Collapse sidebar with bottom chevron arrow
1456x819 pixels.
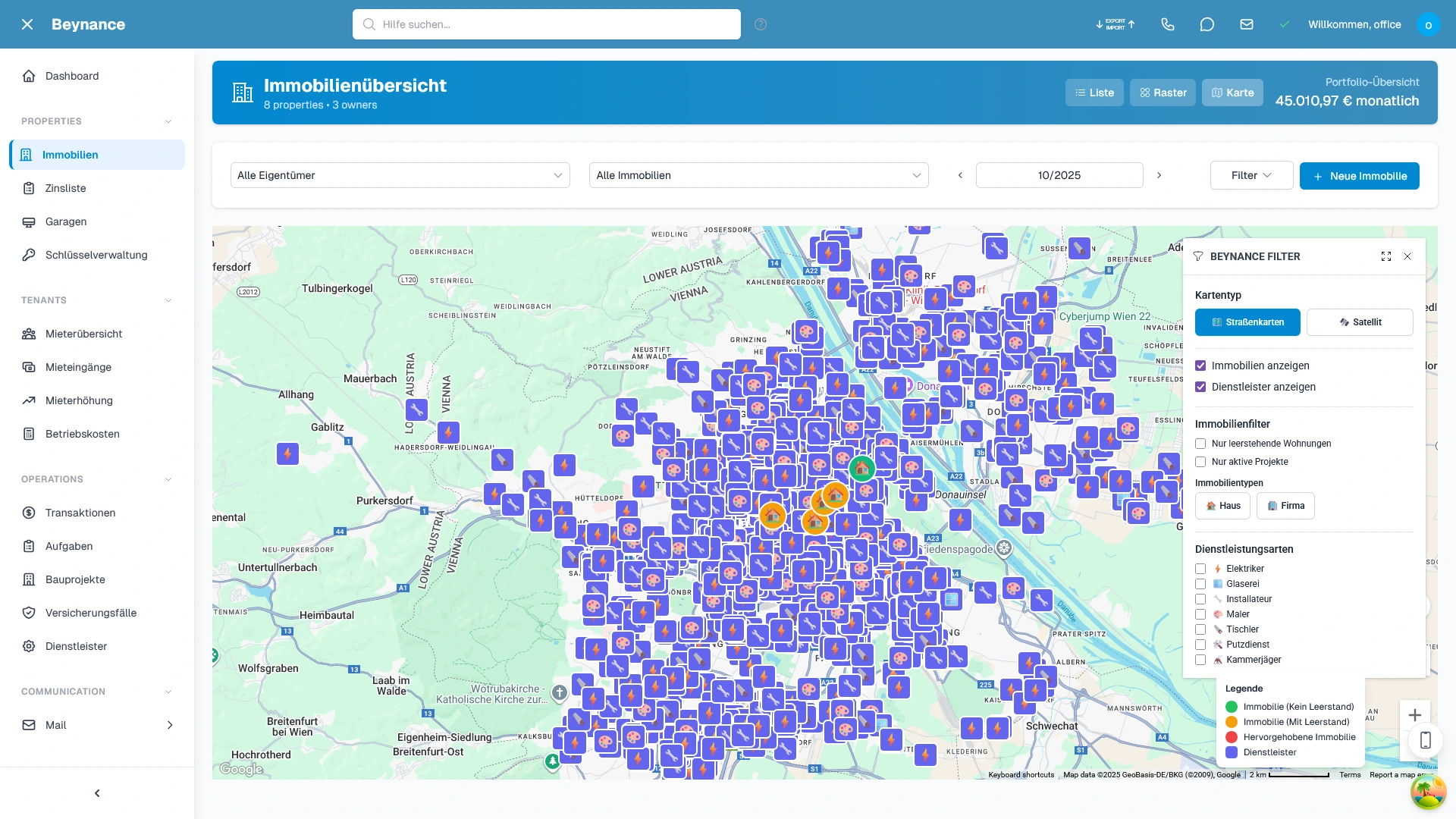(x=97, y=793)
